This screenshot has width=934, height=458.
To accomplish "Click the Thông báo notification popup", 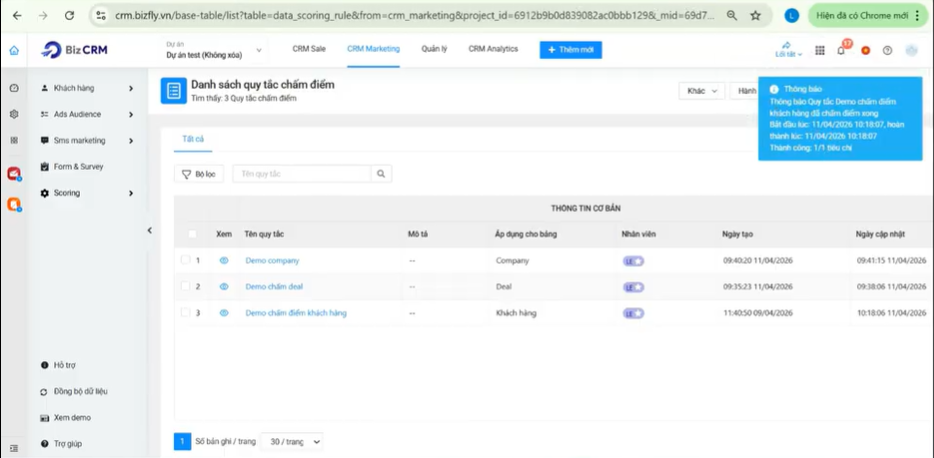I will click(x=841, y=119).
